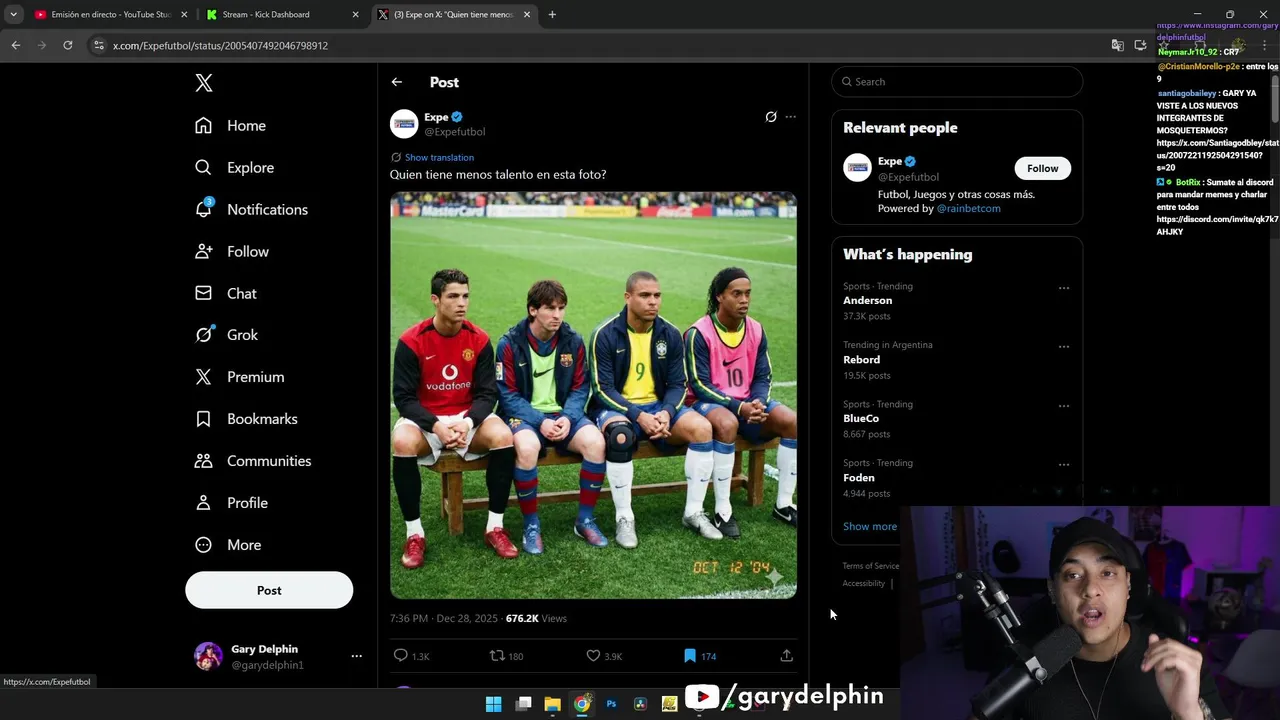
Task: Open Photoshop from the taskbar
Action: pos(611,704)
